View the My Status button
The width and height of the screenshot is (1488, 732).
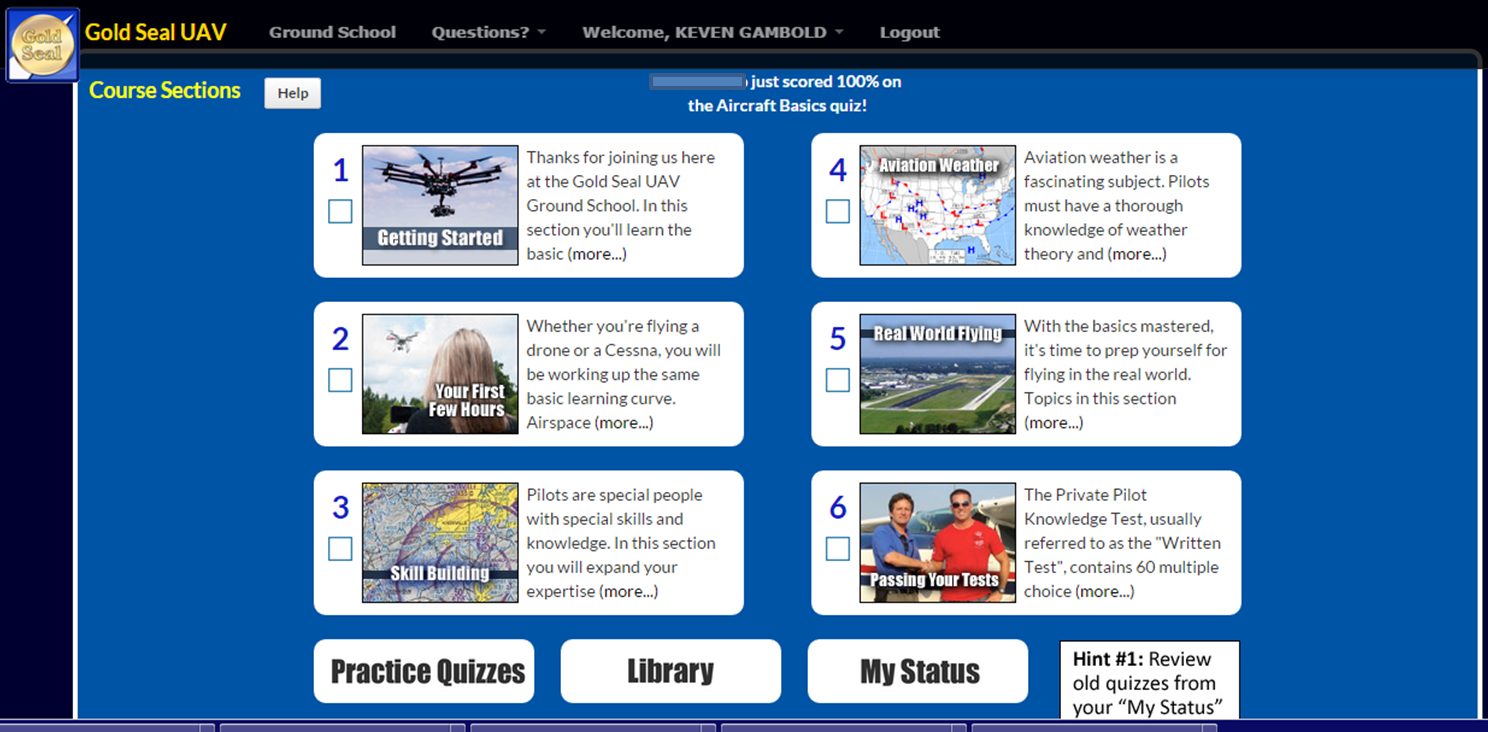point(918,671)
